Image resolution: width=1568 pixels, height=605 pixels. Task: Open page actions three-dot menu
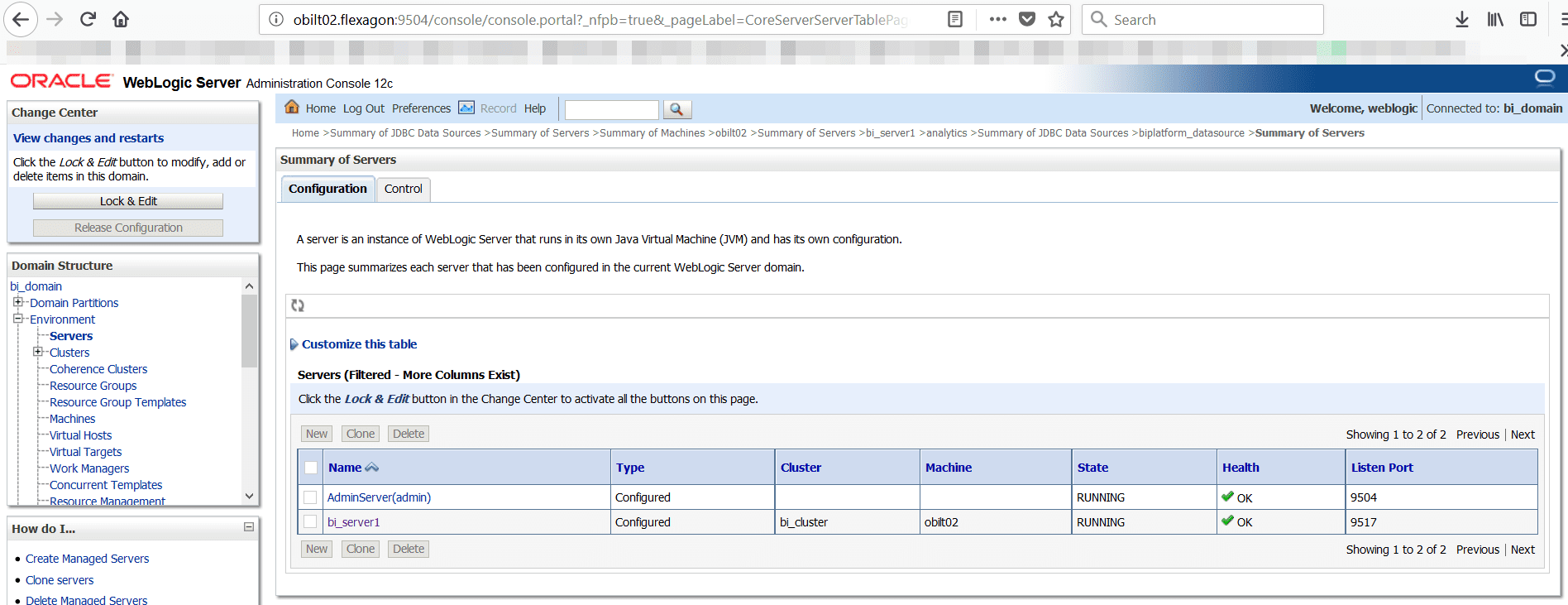(998, 19)
